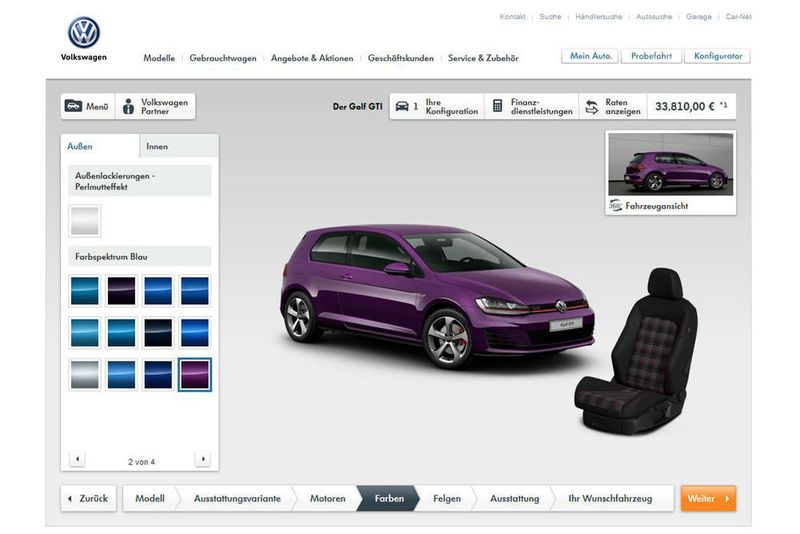This screenshot has width=800, height=534.
Task: Click the Suche link
Action: (x=550, y=17)
